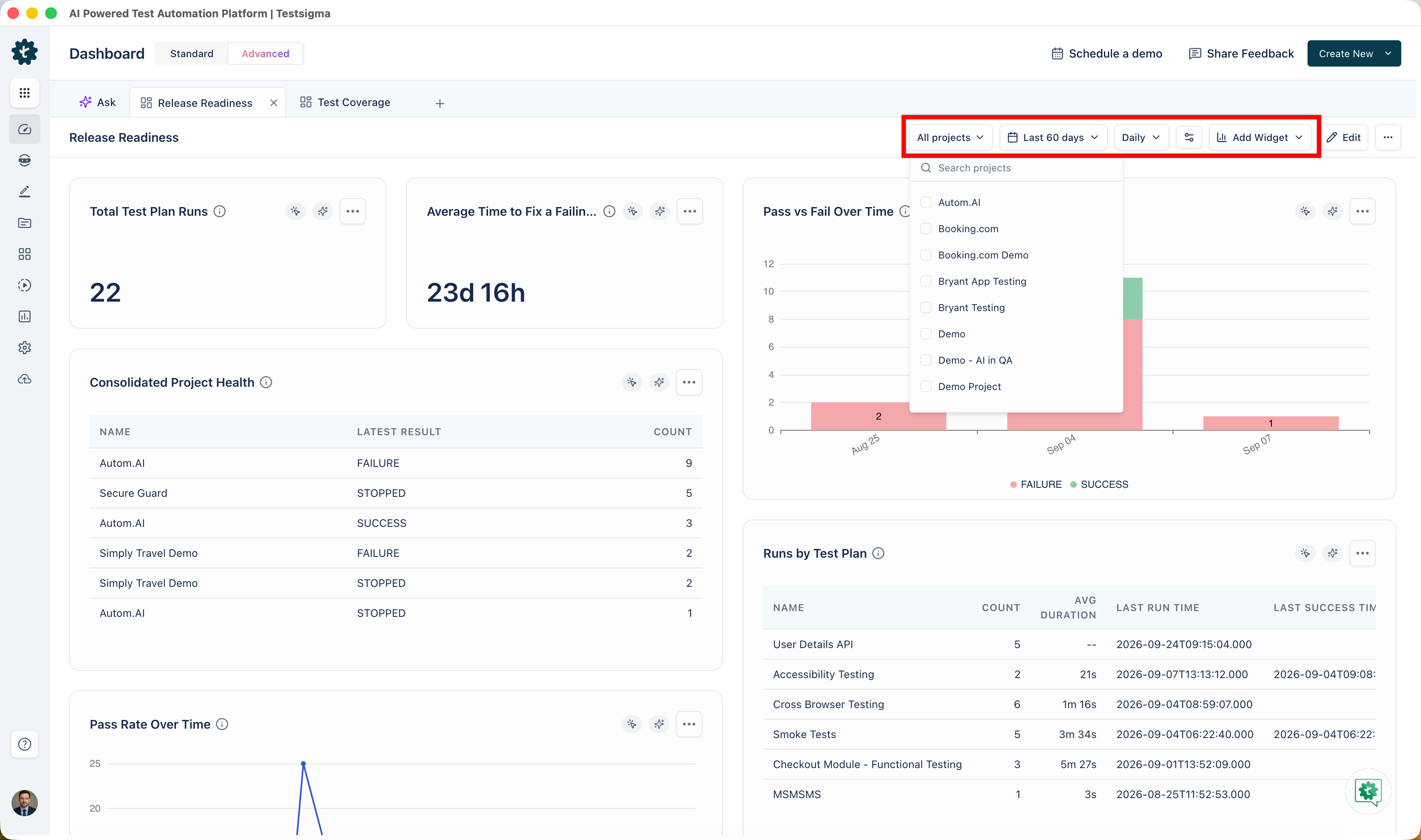Open the settings gear sidebar icon
Image resolution: width=1421 pixels, height=840 pixels.
coord(24,348)
